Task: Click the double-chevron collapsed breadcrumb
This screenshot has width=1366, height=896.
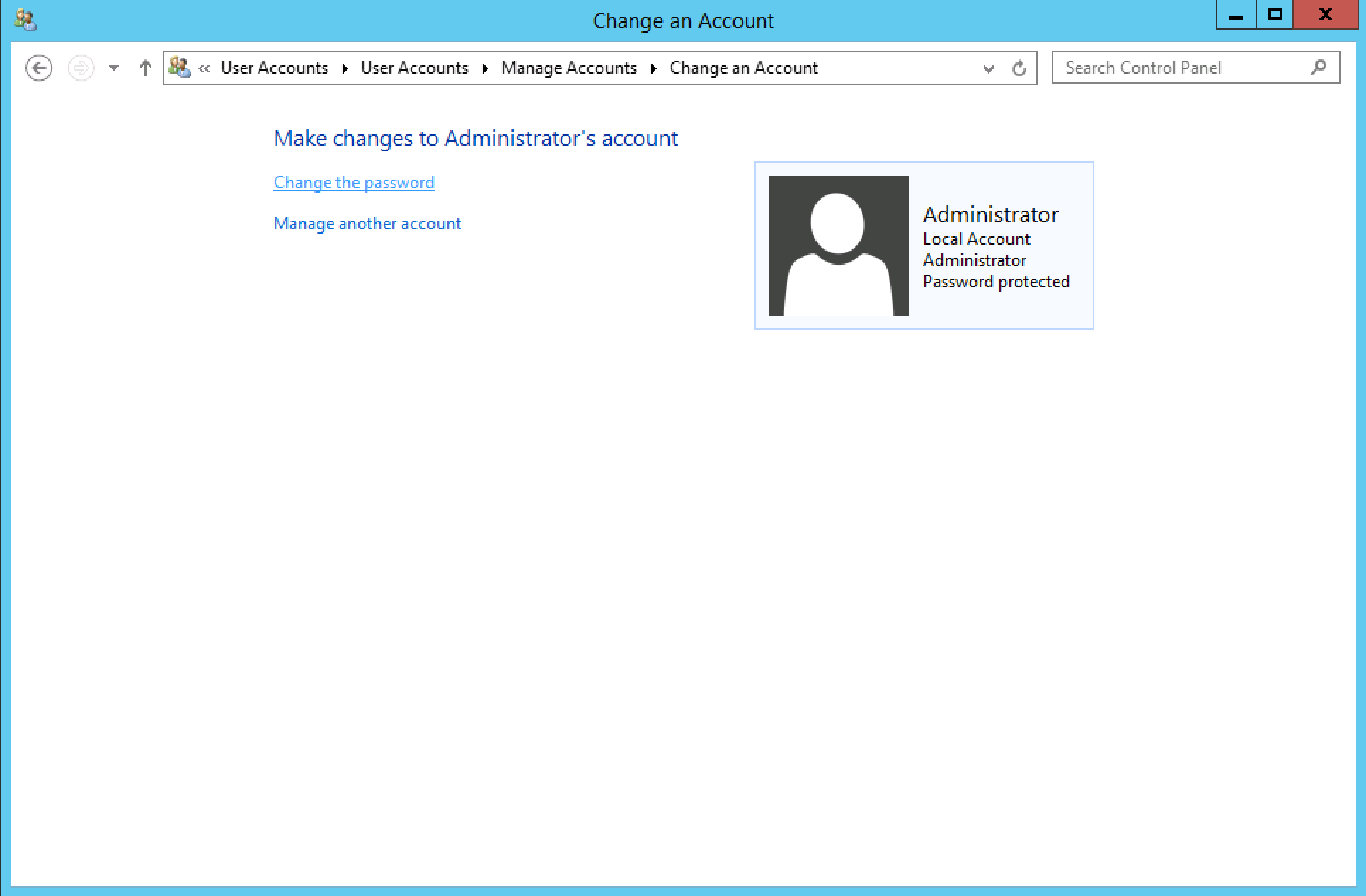Action: [x=204, y=69]
